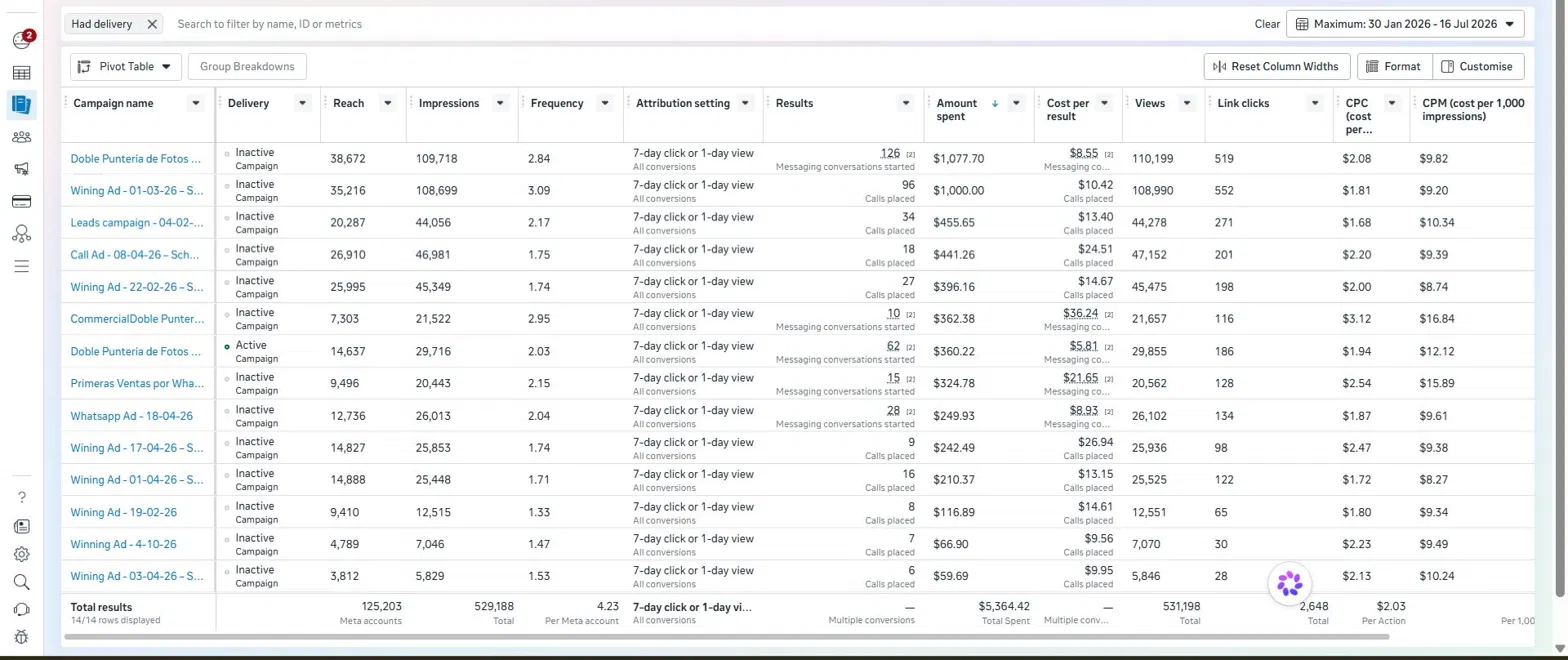This screenshot has height=660, width=1568.
Task: Expand the Attribution setting column menu arrow
Action: tap(745, 103)
